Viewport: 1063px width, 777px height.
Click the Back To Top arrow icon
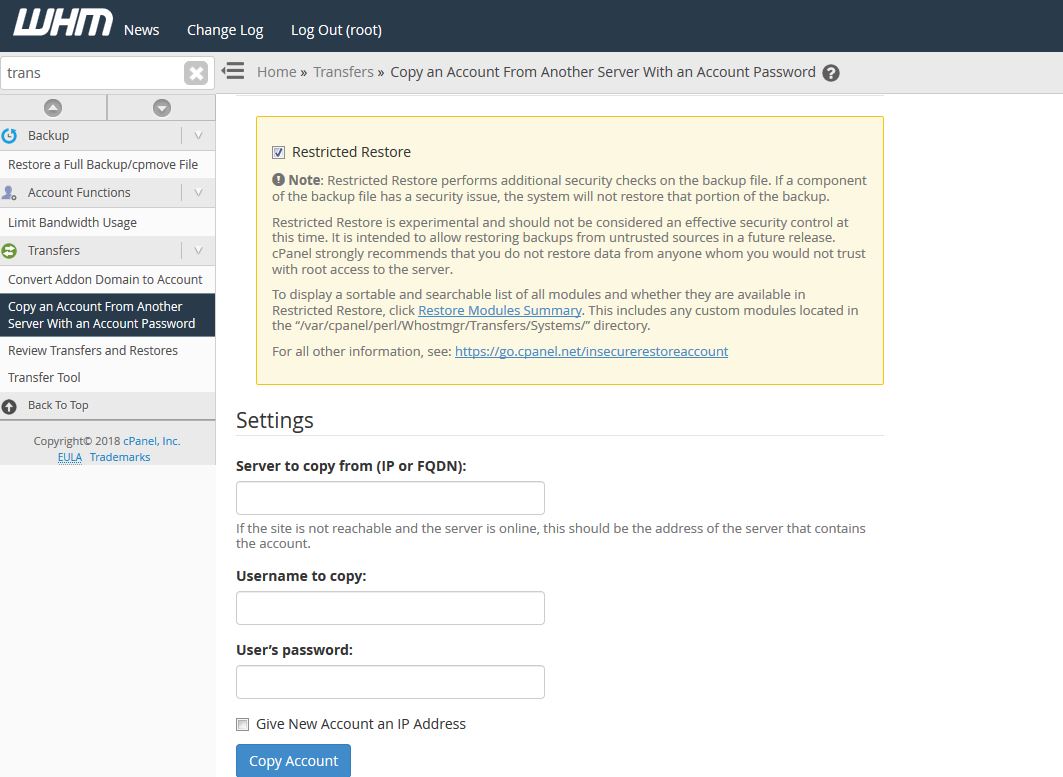10,406
